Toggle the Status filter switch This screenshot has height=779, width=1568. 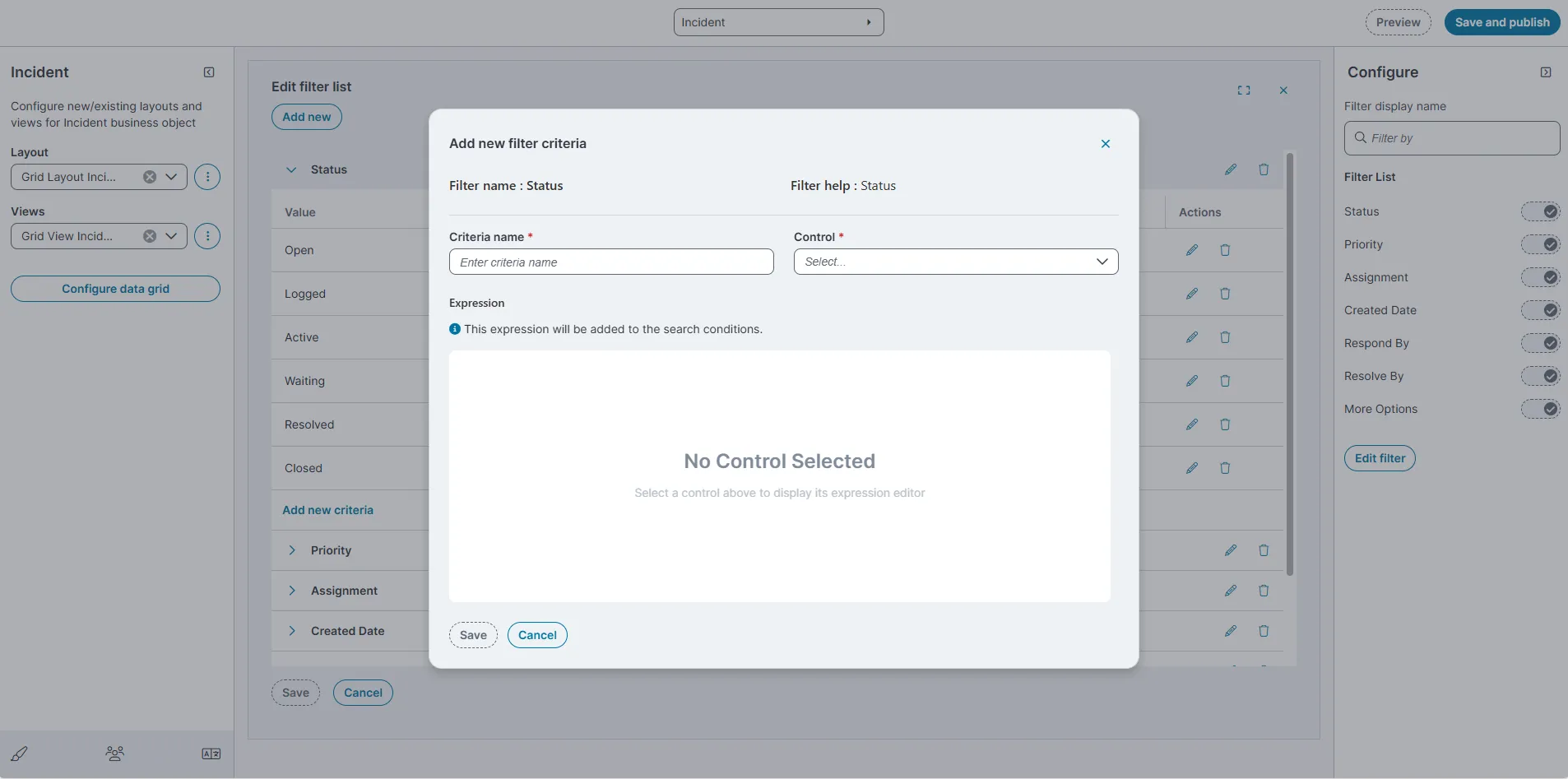(1540, 211)
